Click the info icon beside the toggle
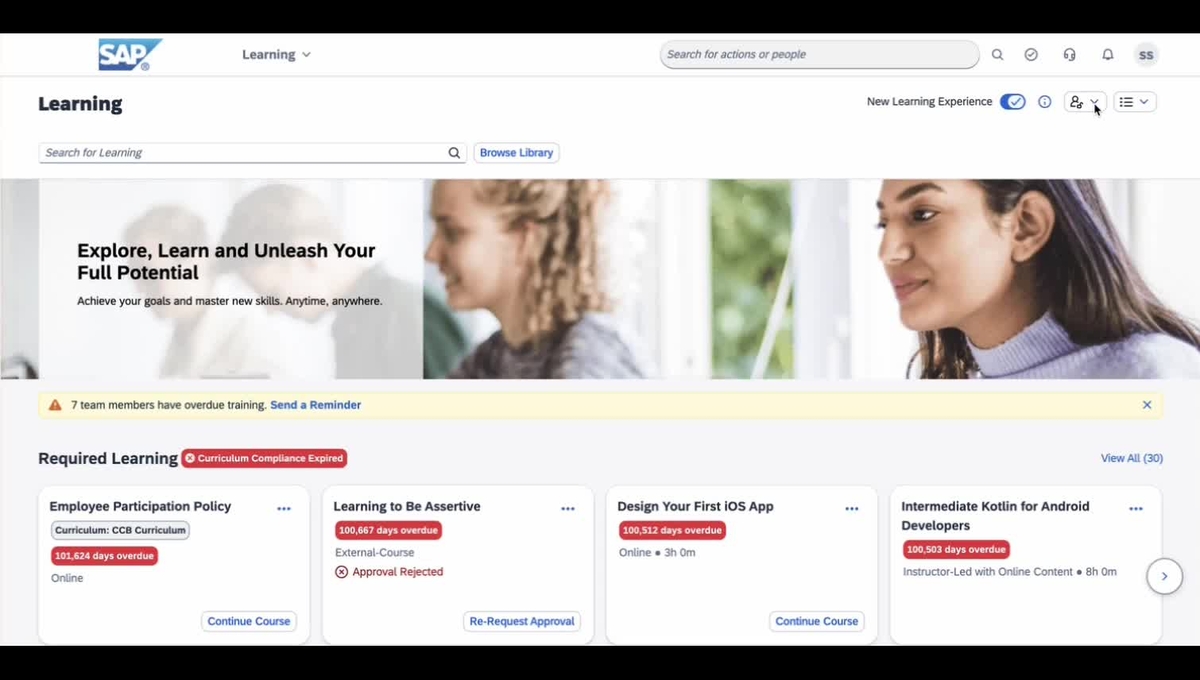 (1044, 102)
